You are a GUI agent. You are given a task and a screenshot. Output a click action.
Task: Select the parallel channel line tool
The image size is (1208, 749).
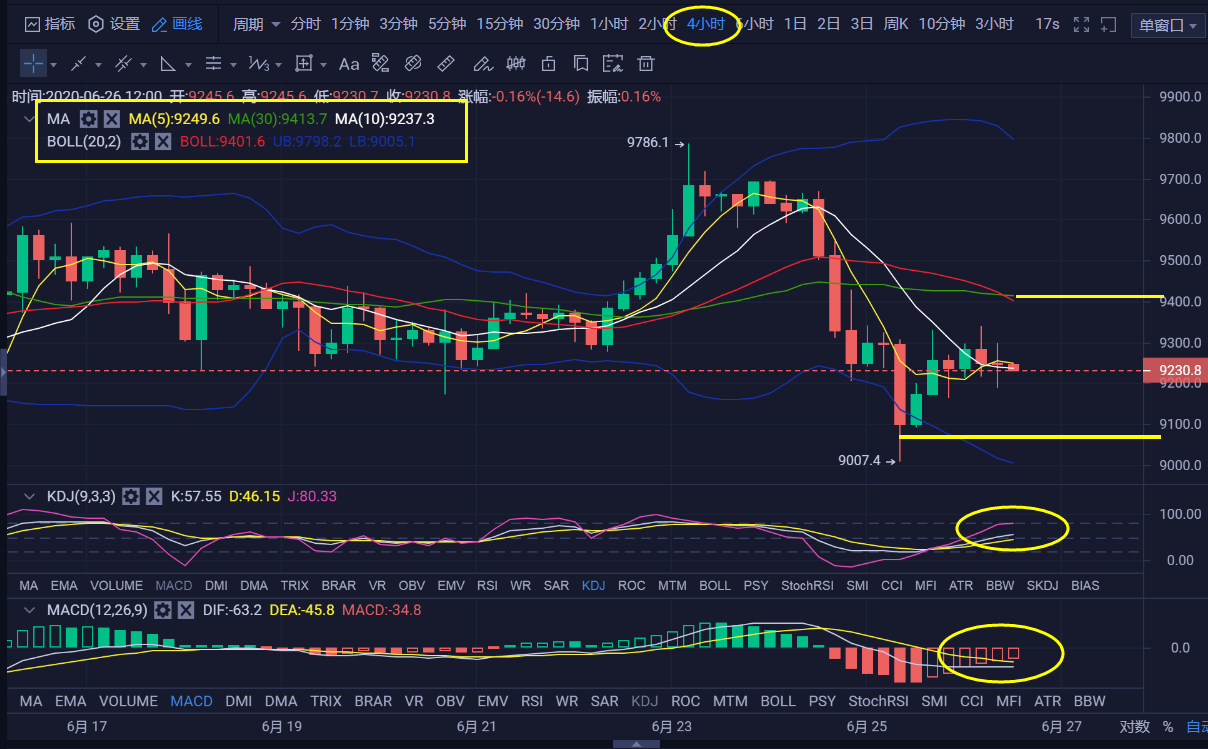coord(124,64)
